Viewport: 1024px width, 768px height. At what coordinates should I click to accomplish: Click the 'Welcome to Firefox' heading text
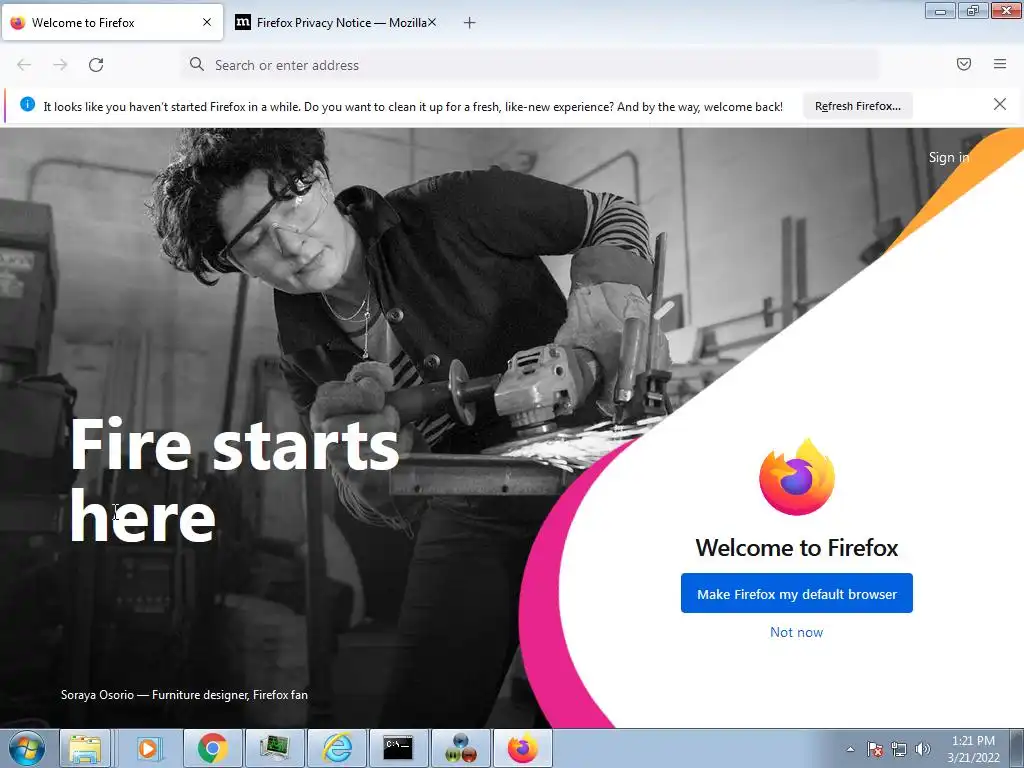[x=797, y=547]
